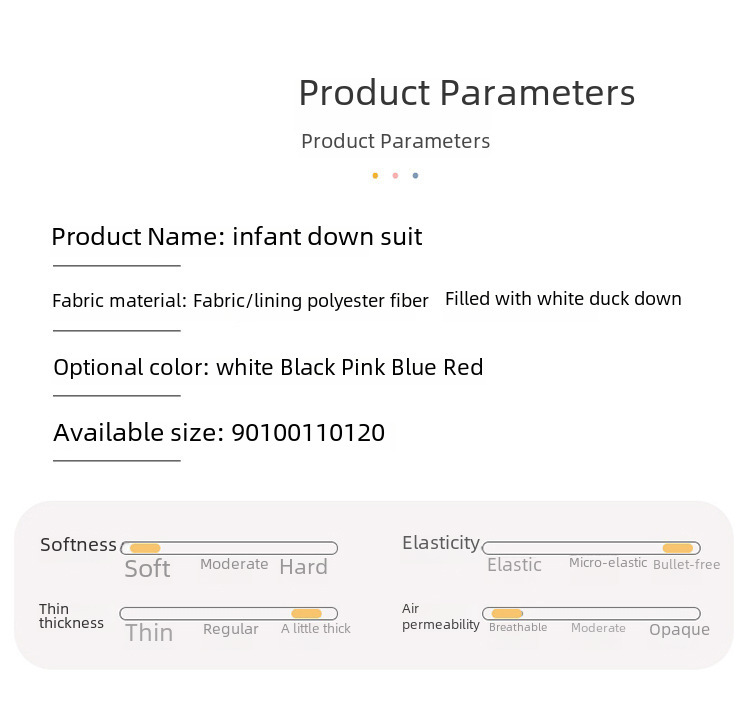The height and width of the screenshot is (713, 750).
Task: Select the Thin thickness option
Action: point(149,633)
